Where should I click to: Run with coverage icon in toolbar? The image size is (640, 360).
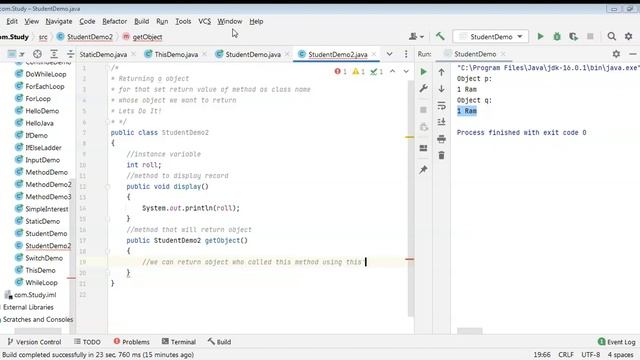573,37
